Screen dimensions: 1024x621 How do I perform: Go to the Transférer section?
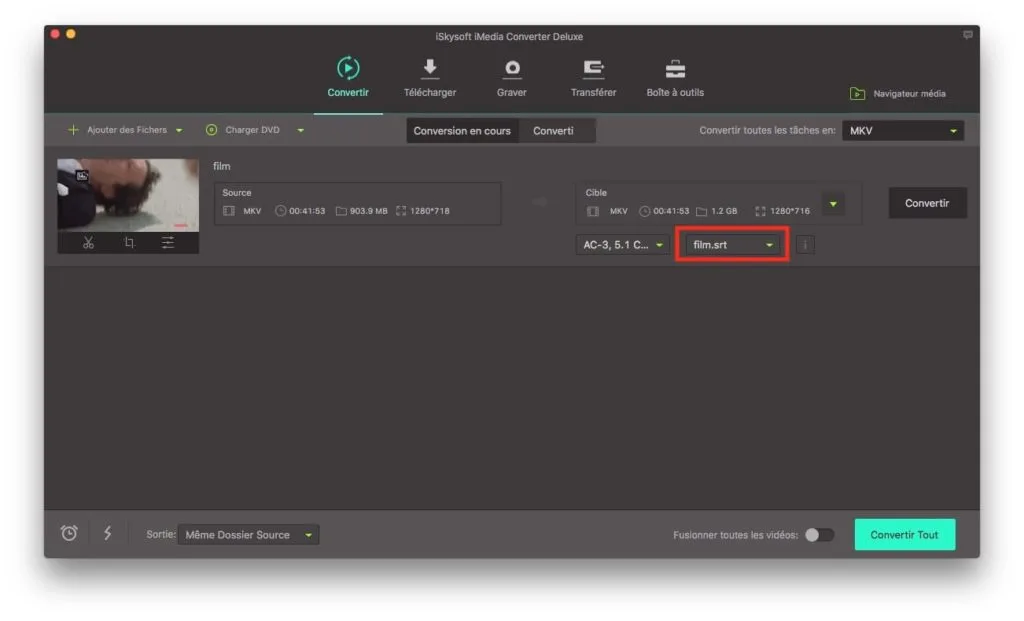(x=593, y=78)
